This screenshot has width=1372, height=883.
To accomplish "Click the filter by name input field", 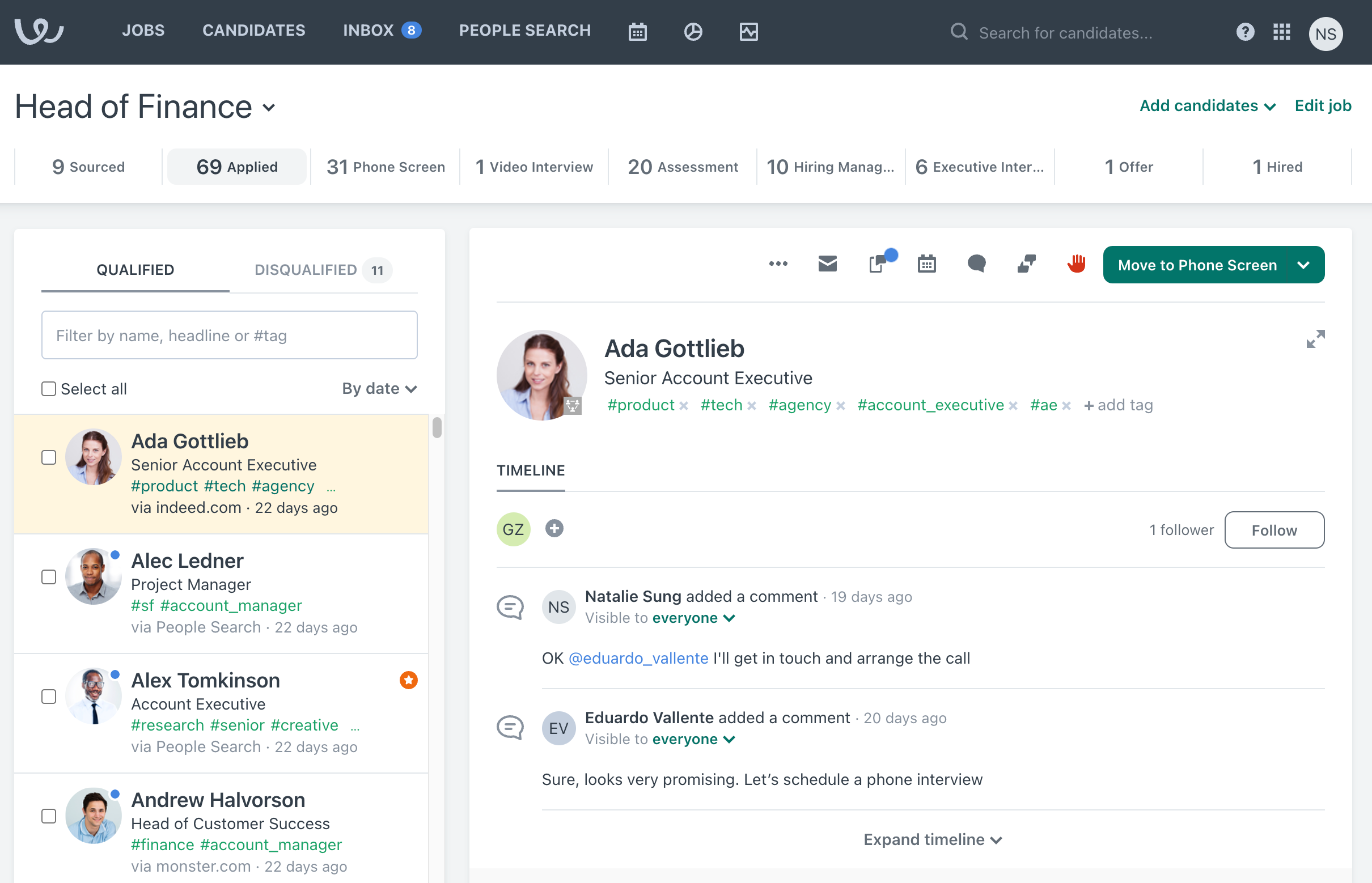I will (230, 336).
